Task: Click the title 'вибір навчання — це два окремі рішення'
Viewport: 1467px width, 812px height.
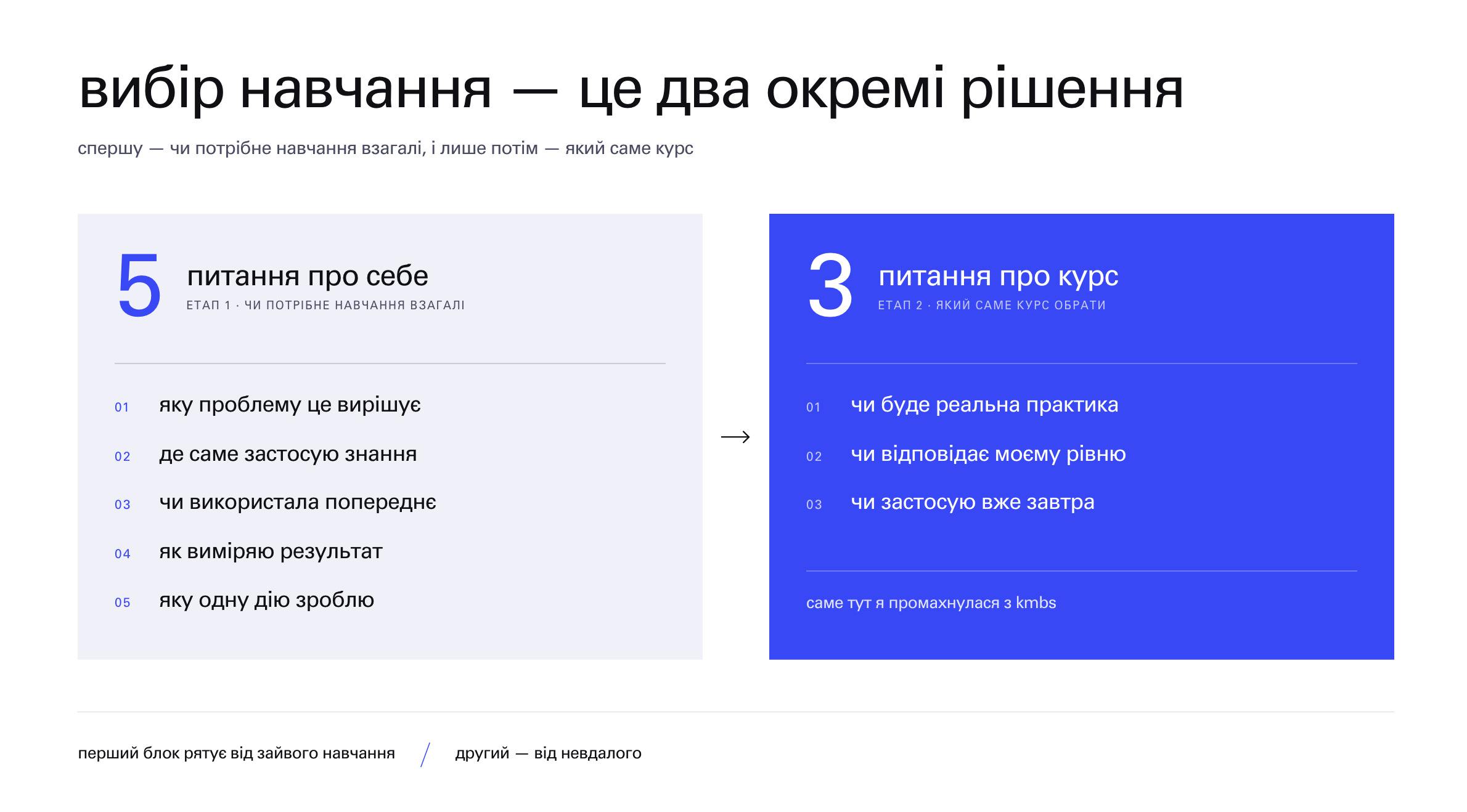Action: [631, 90]
